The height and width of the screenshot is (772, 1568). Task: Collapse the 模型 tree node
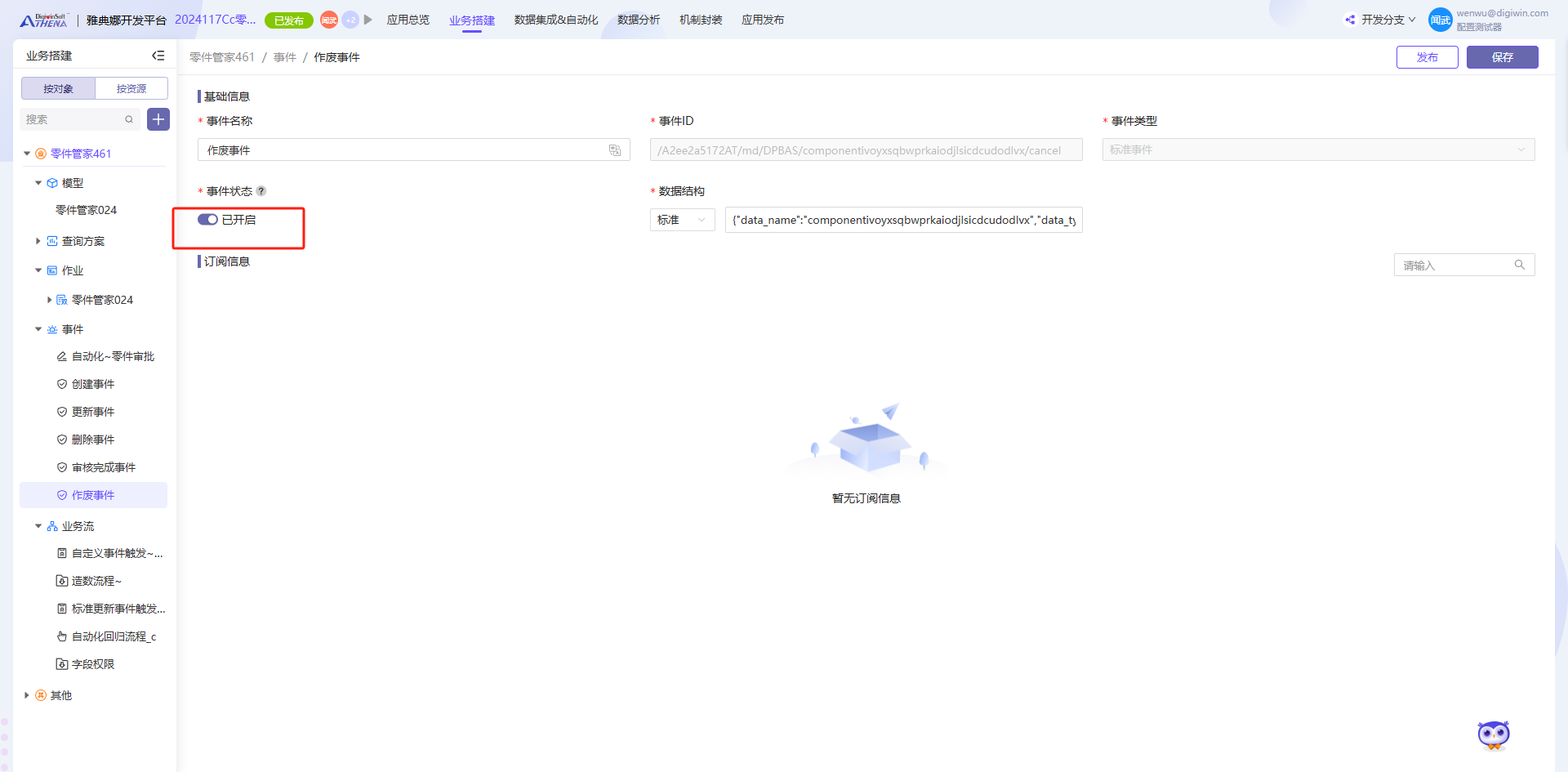38,183
